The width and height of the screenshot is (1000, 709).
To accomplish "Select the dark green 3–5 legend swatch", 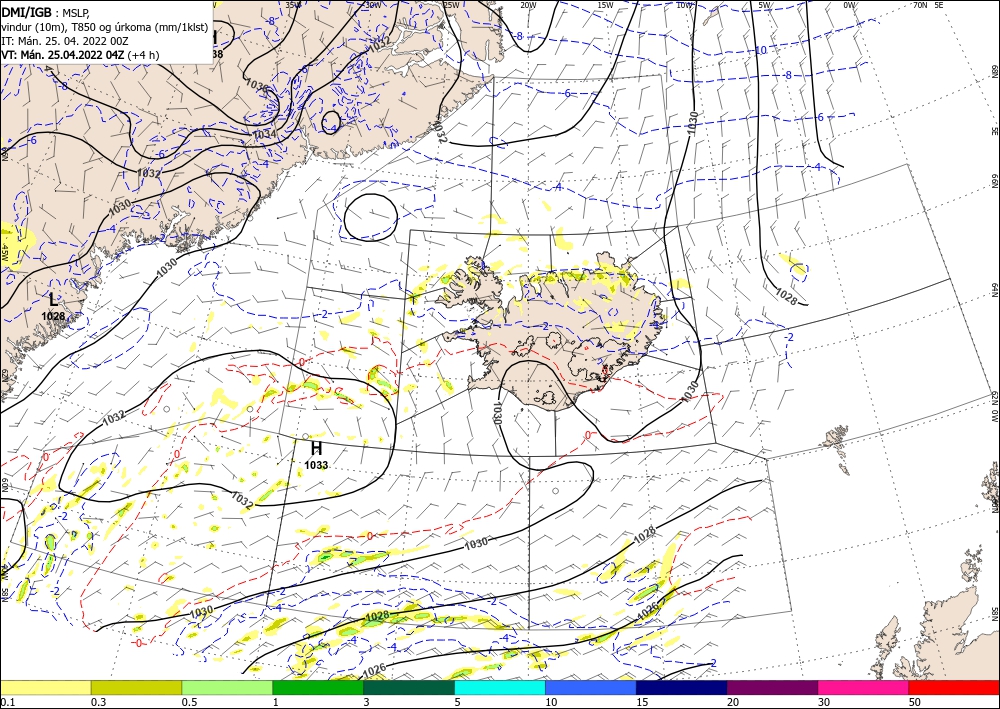I will (x=409, y=687).
